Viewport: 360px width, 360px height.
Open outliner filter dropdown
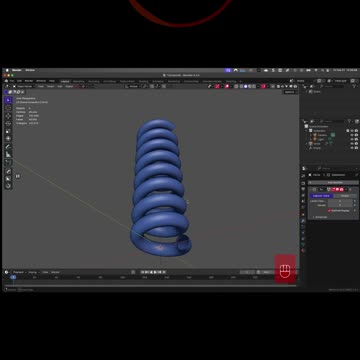pyautogui.click(x=350, y=121)
